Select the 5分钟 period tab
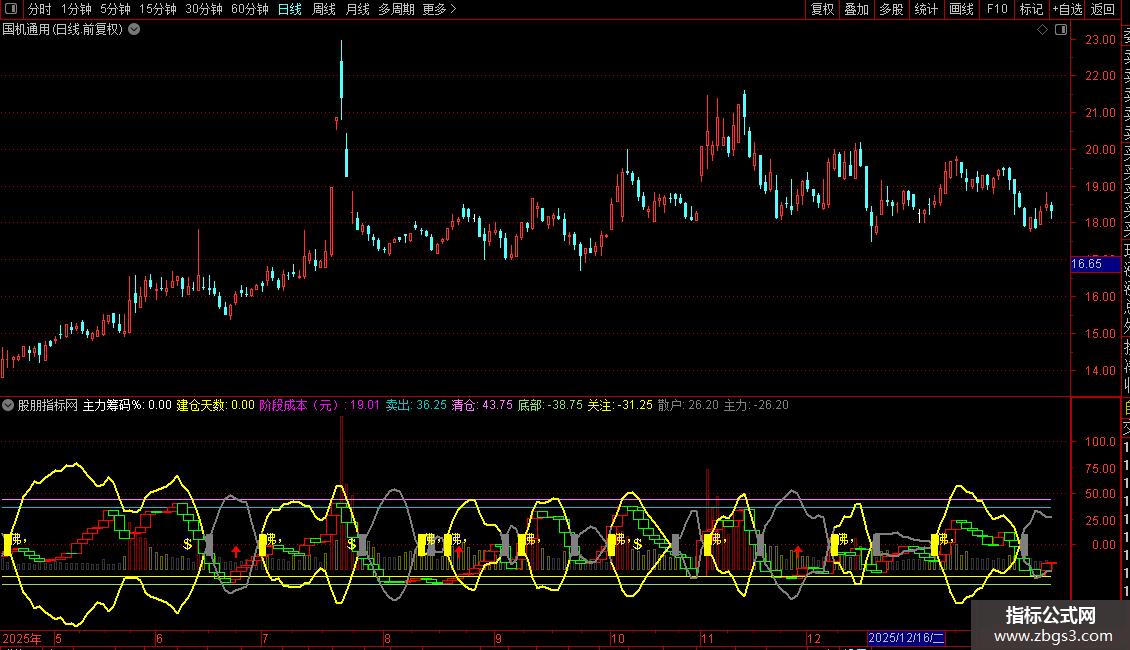 coord(116,9)
